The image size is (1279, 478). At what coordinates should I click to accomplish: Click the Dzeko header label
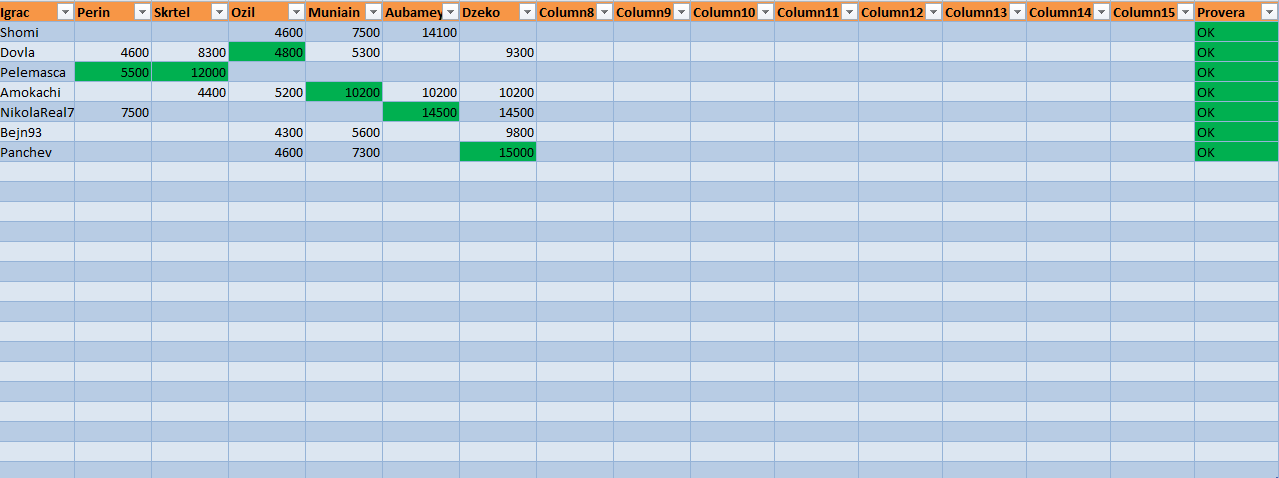tap(481, 12)
